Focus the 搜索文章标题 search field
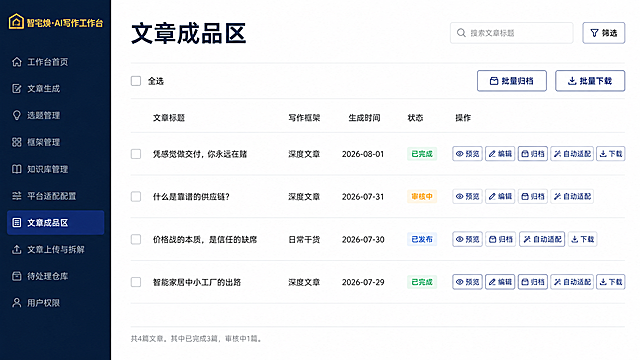The height and width of the screenshot is (360, 640). 511,33
